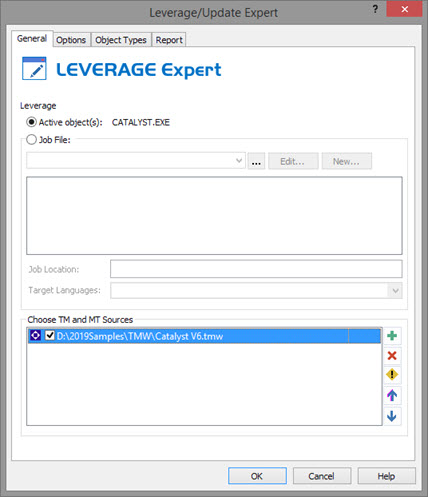
Task: Click into the Job Location field
Action: point(256,269)
